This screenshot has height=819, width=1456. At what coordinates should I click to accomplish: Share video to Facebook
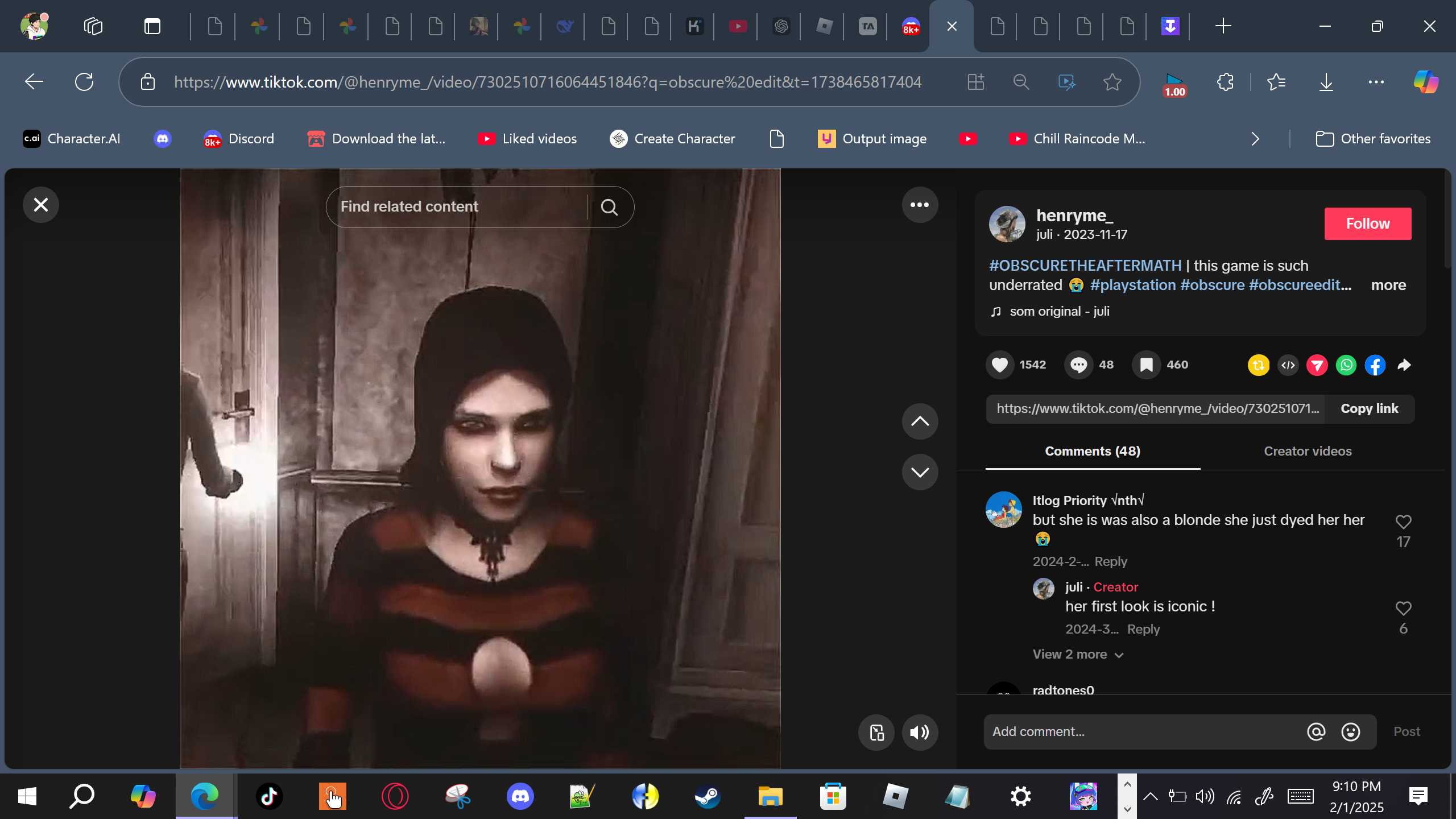(x=1375, y=365)
